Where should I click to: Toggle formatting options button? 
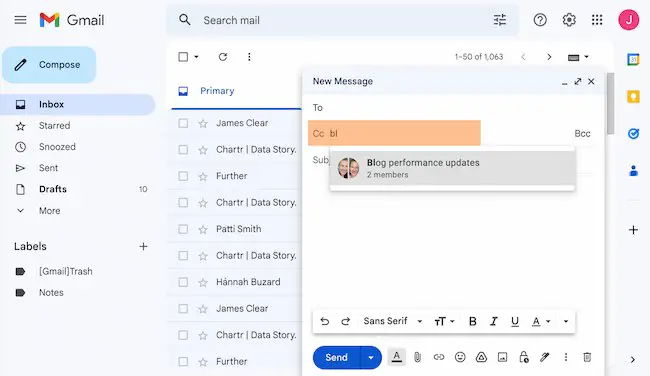[x=397, y=357]
